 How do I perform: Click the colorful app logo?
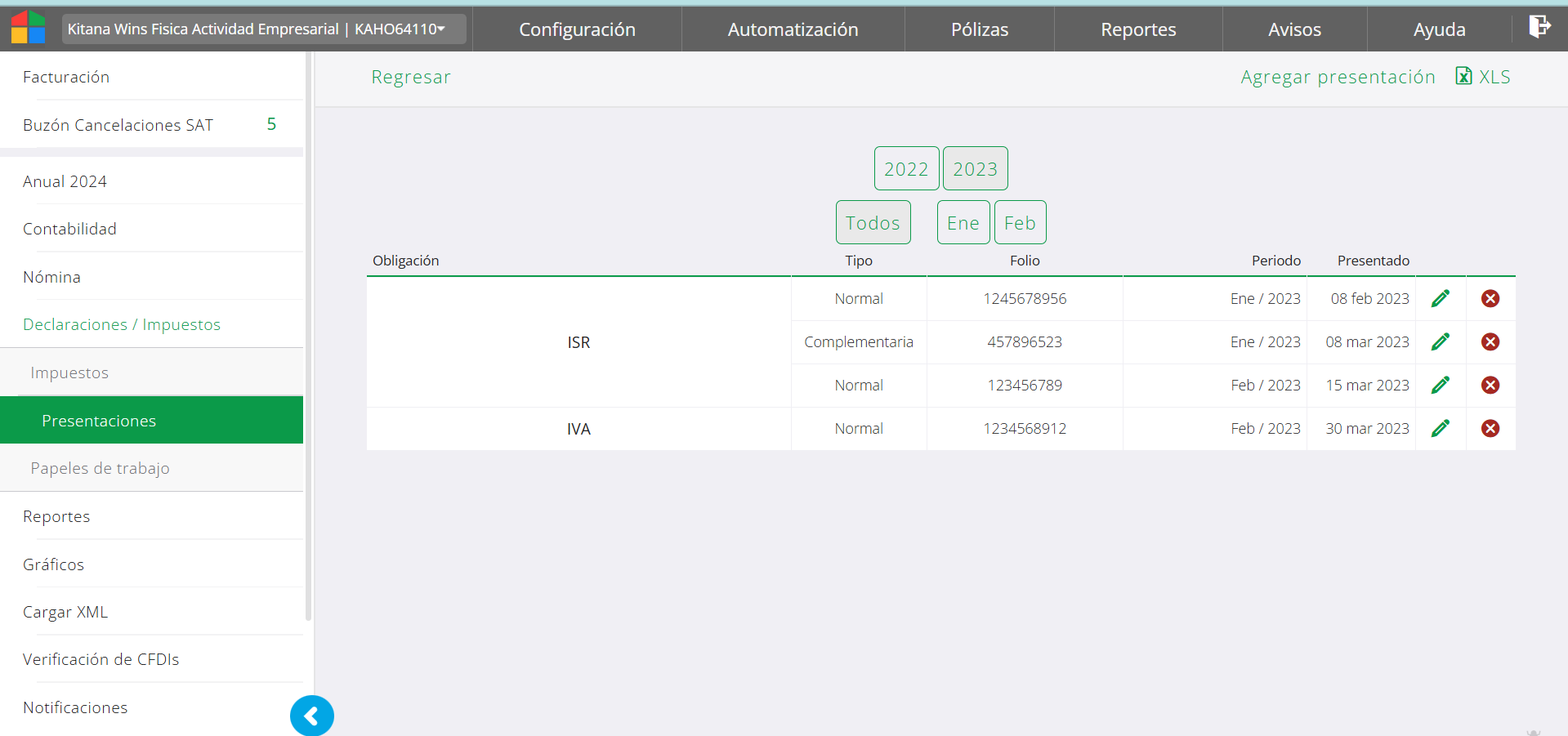point(28,28)
